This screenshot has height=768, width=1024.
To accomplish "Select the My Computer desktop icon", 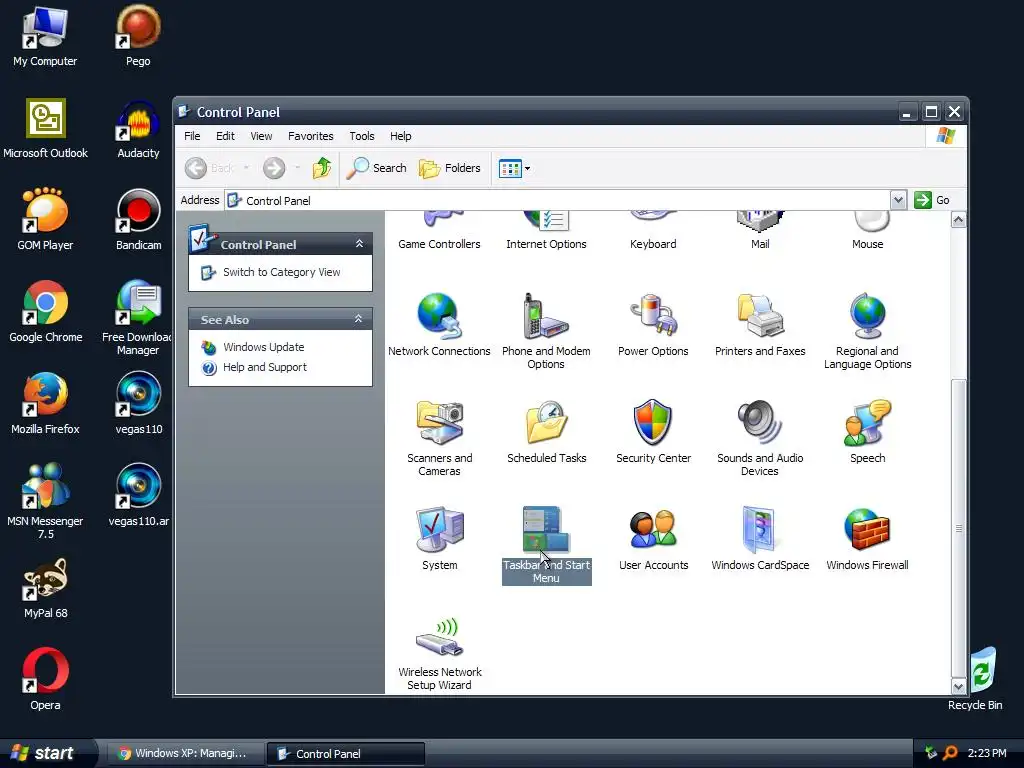I will (x=45, y=36).
